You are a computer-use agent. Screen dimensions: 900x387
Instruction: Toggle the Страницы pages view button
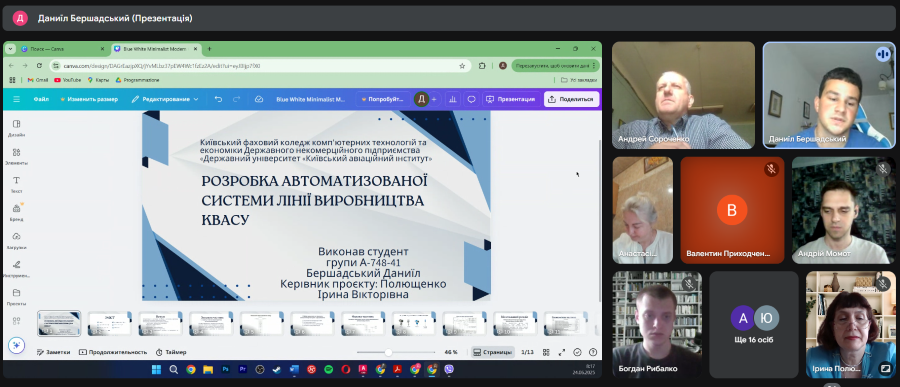(x=493, y=352)
